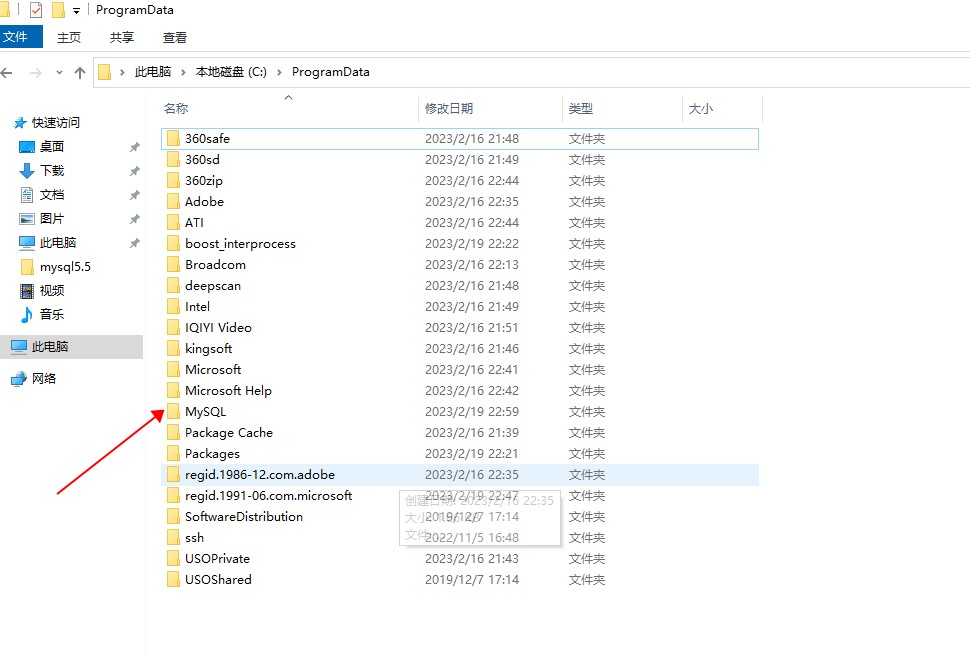The image size is (970, 656).
Task: Go up one folder level
Action: [x=80, y=73]
